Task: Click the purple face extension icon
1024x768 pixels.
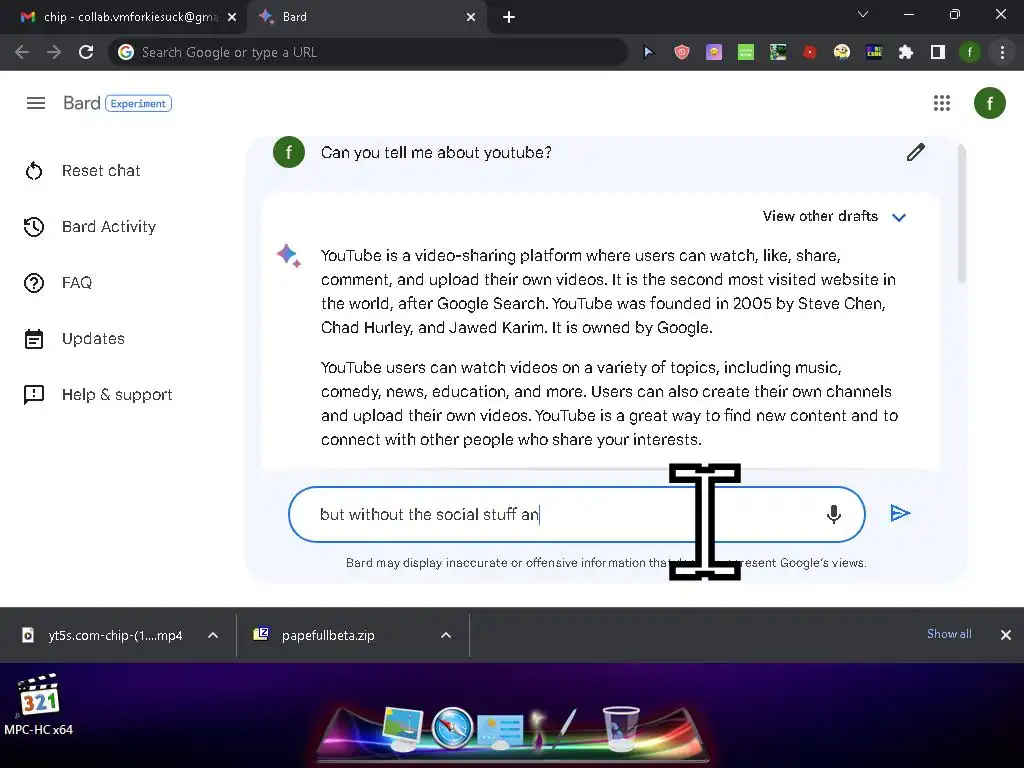Action: coord(714,52)
